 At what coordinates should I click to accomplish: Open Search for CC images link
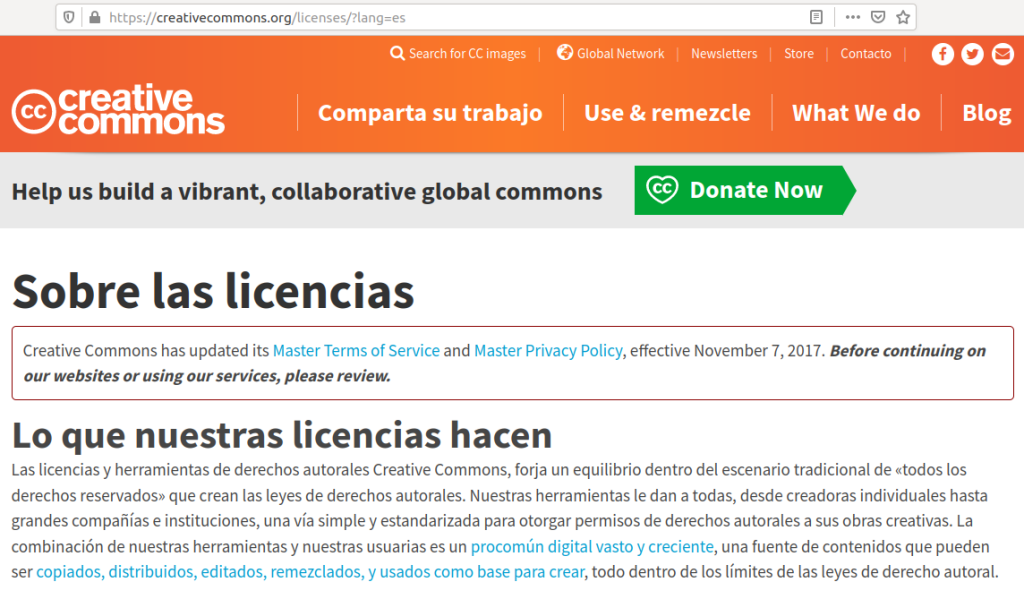[467, 54]
